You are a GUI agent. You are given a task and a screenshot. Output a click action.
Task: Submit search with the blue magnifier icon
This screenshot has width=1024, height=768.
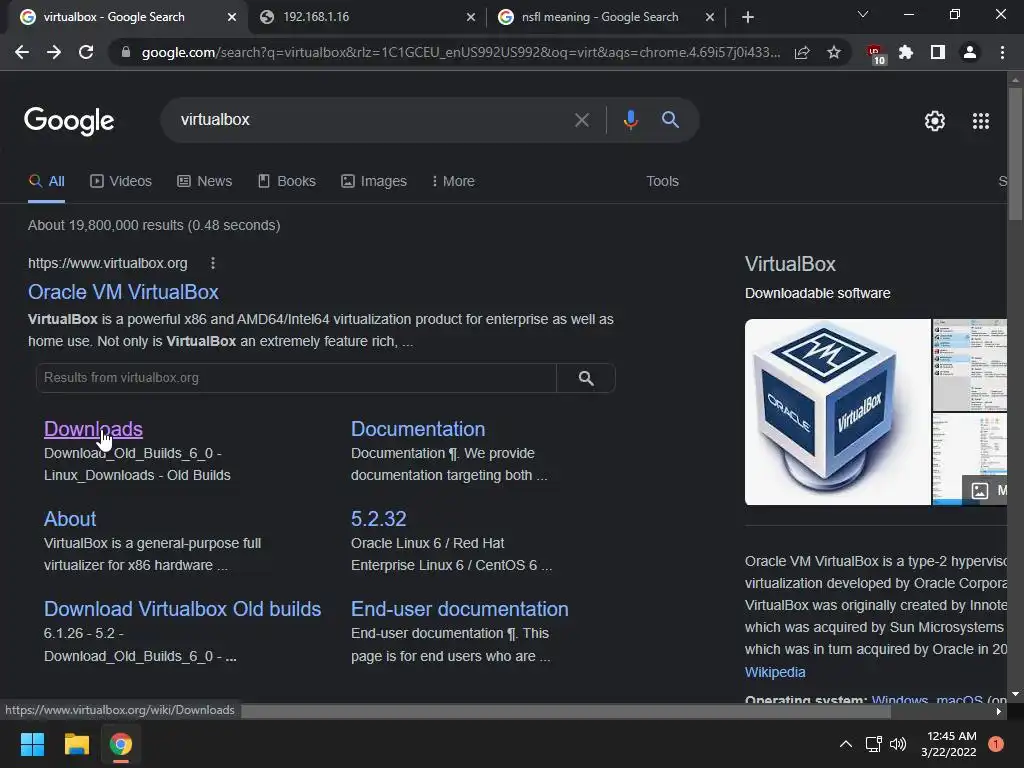(670, 120)
